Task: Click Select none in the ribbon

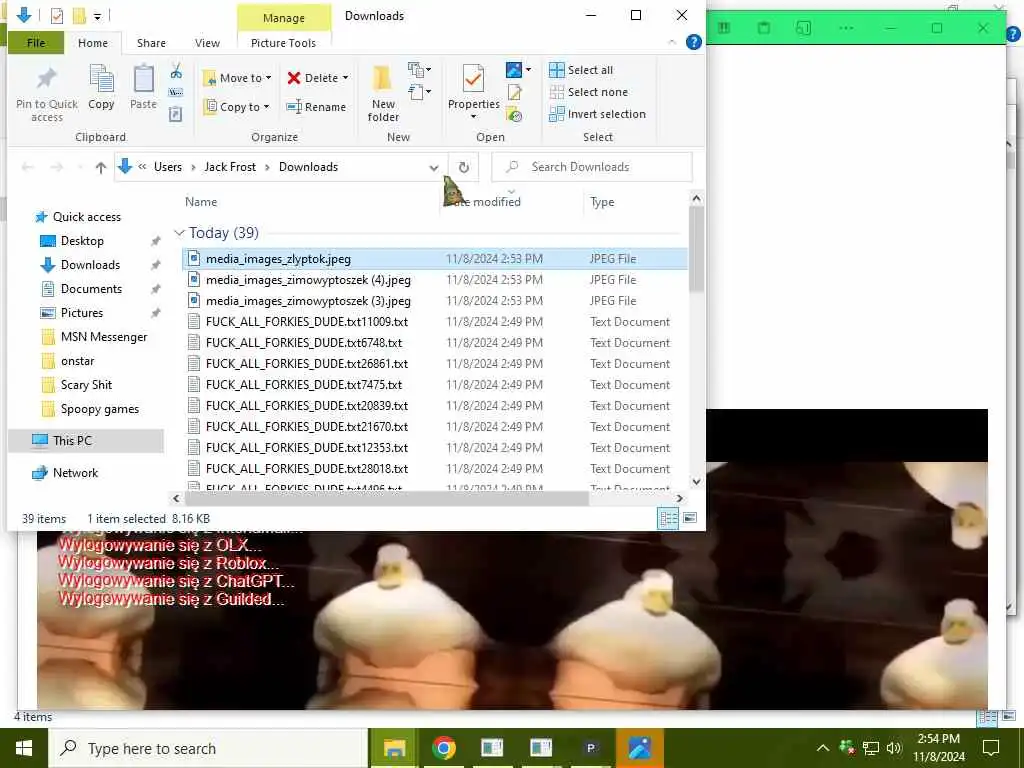Action: [x=588, y=92]
